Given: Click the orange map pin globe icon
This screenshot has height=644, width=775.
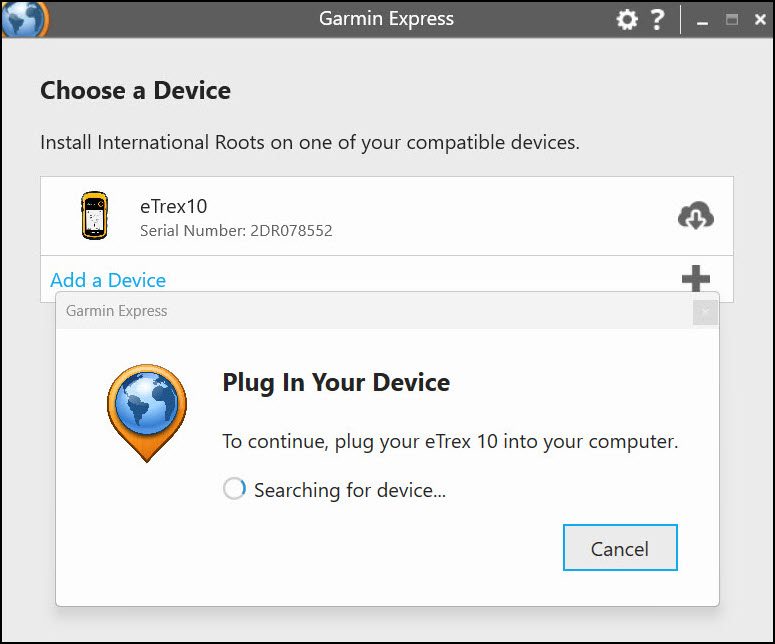Looking at the screenshot, I should pos(147,413).
